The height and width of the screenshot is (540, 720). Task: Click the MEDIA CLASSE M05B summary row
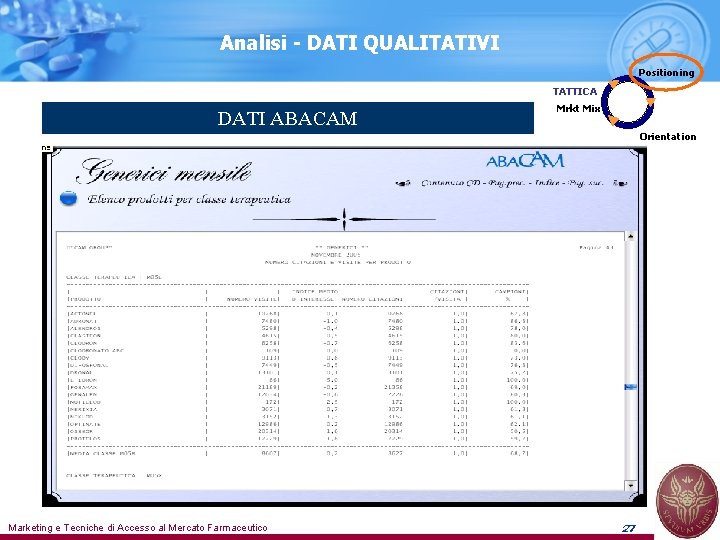click(x=298, y=453)
